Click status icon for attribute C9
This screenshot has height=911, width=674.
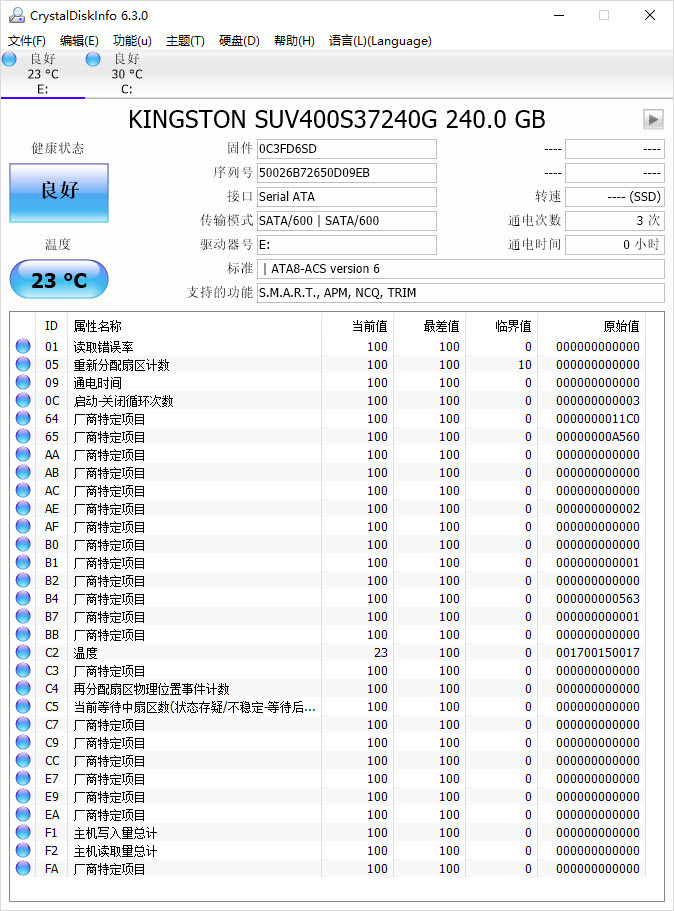point(23,743)
